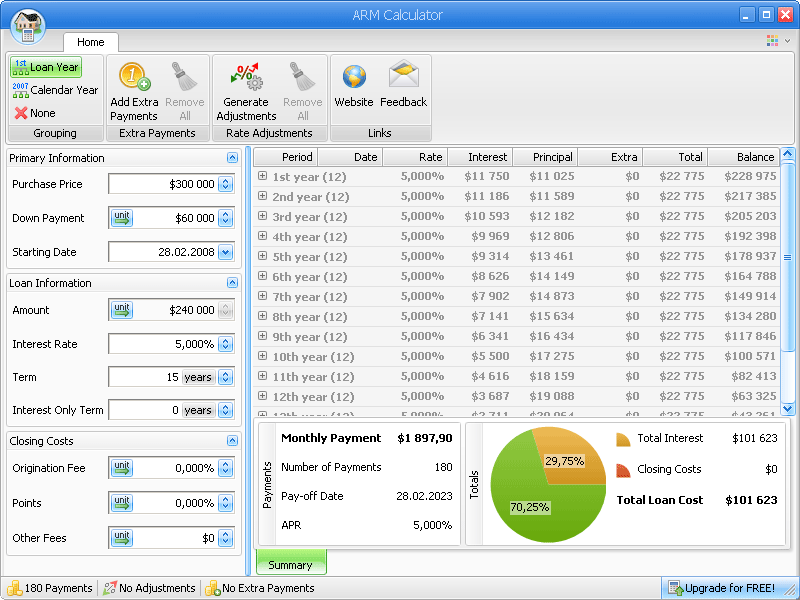The width and height of the screenshot is (800, 600).
Task: Collapse the Primary Information panel
Action: coord(232,158)
